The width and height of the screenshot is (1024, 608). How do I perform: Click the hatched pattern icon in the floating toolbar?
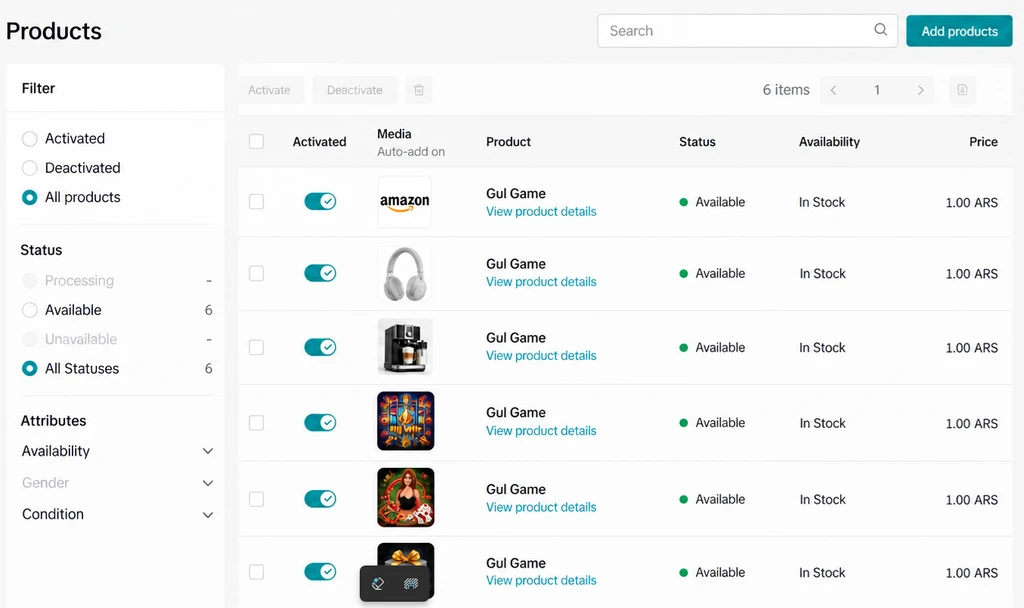click(411, 583)
